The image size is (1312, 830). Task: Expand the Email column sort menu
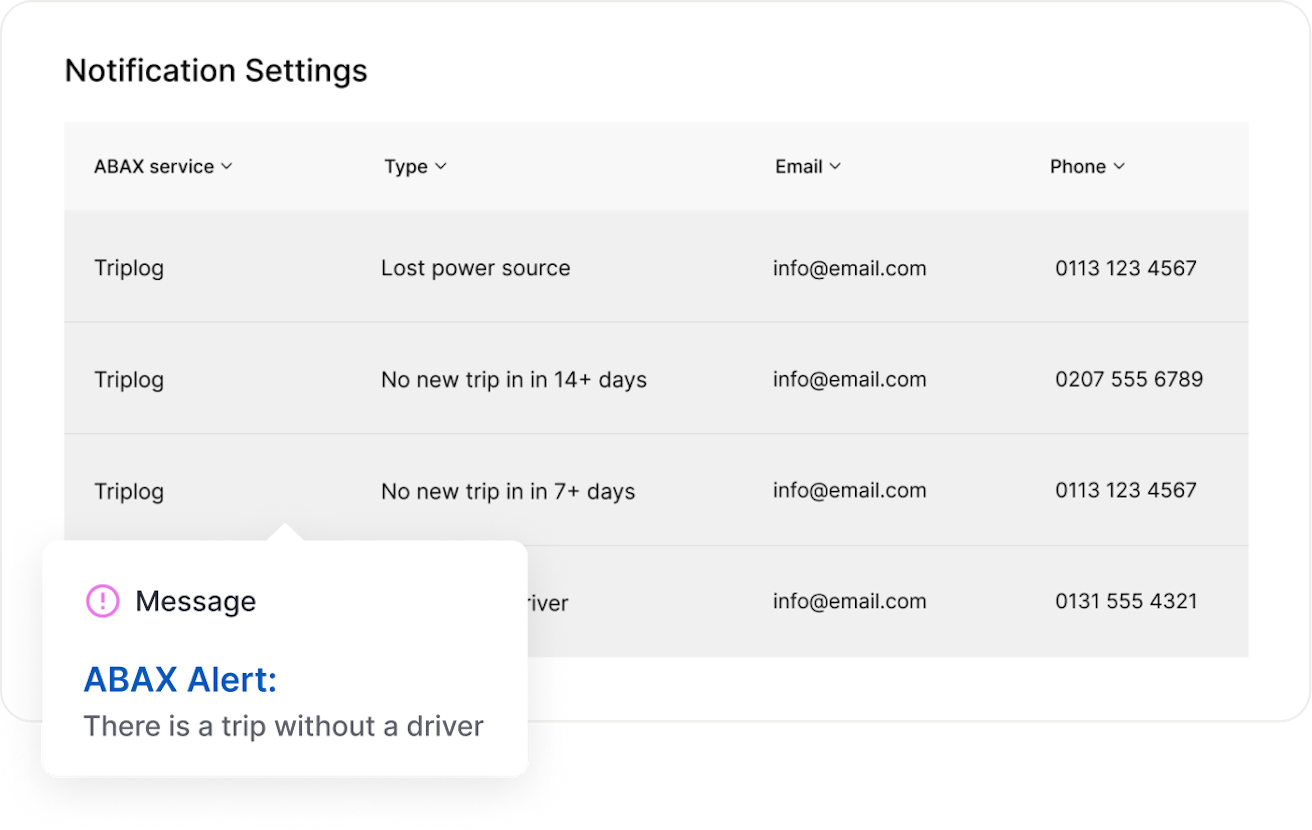tap(808, 167)
